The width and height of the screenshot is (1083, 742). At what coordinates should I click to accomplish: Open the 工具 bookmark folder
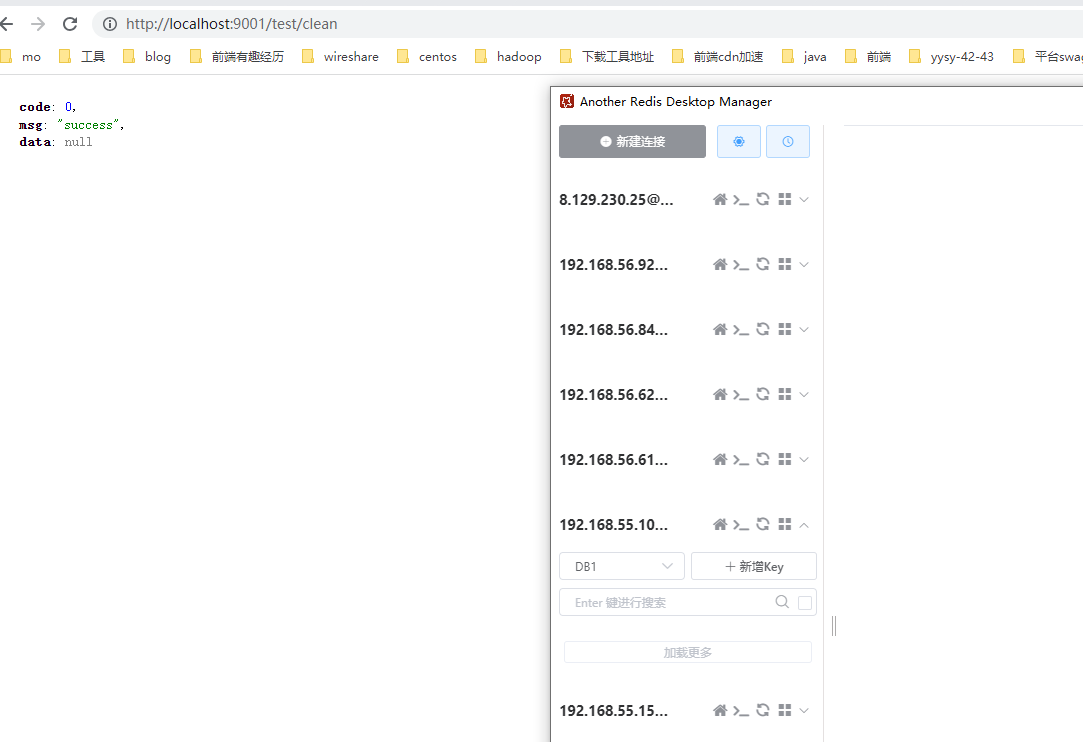click(x=82, y=57)
